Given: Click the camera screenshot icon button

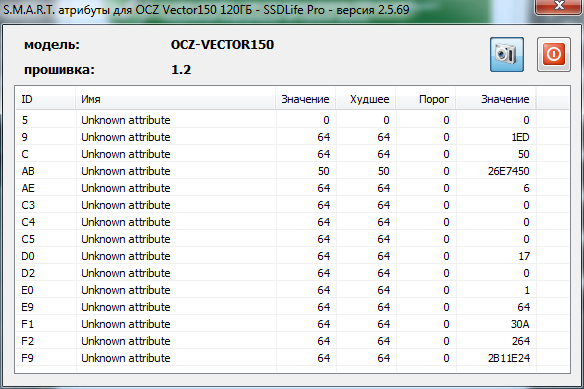Looking at the screenshot, I should pyautogui.click(x=507, y=54).
